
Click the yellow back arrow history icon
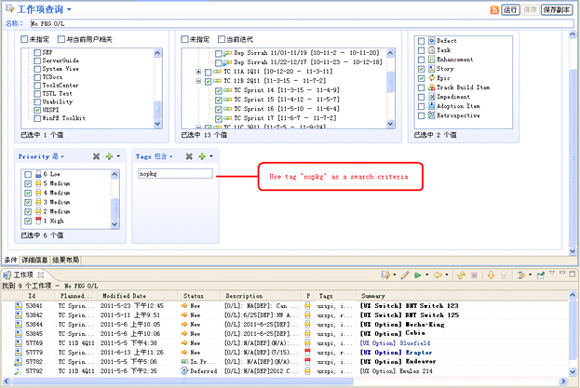[438, 275]
